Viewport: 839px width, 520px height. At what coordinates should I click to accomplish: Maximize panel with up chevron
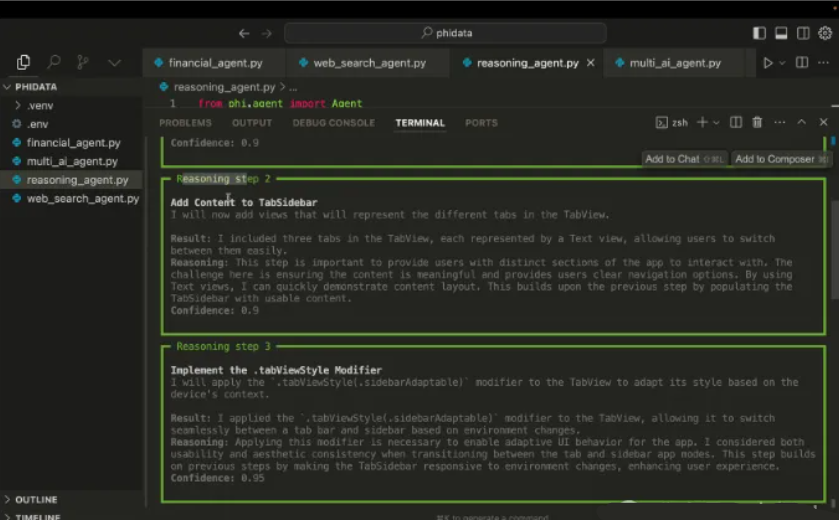pos(802,123)
